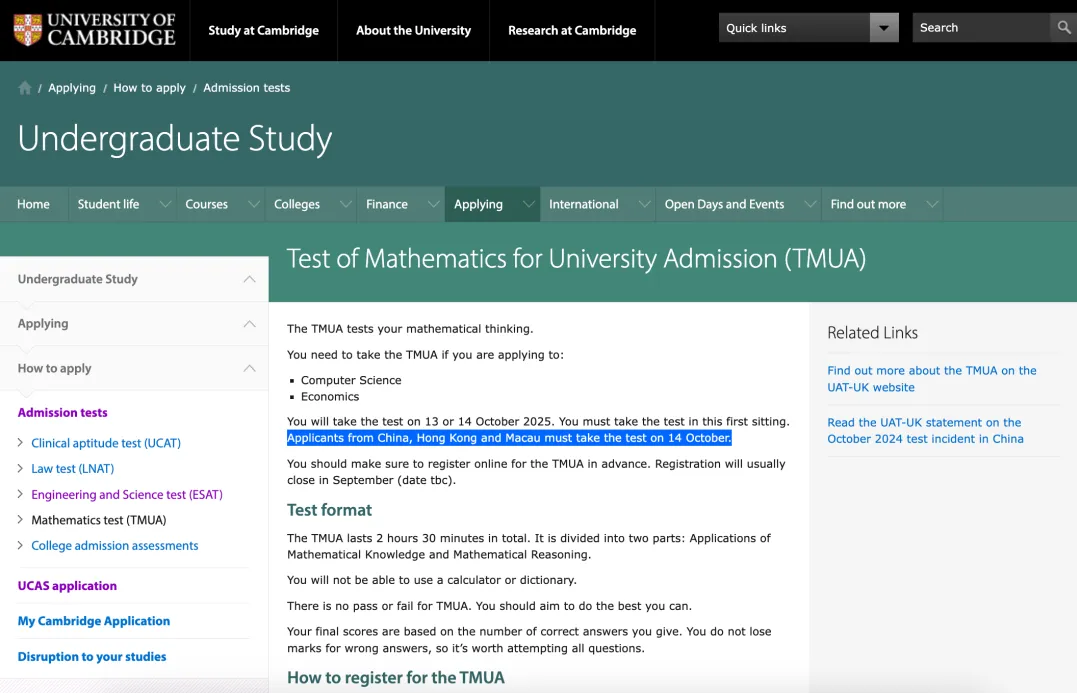Click the University of Cambridge crest logo
Viewport: 1077px width, 693px height.
pyautogui.click(x=27, y=30)
